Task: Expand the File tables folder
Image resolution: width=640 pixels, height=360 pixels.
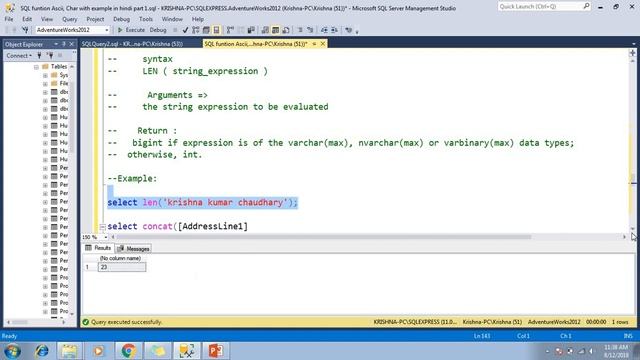Action: [x=45, y=84]
